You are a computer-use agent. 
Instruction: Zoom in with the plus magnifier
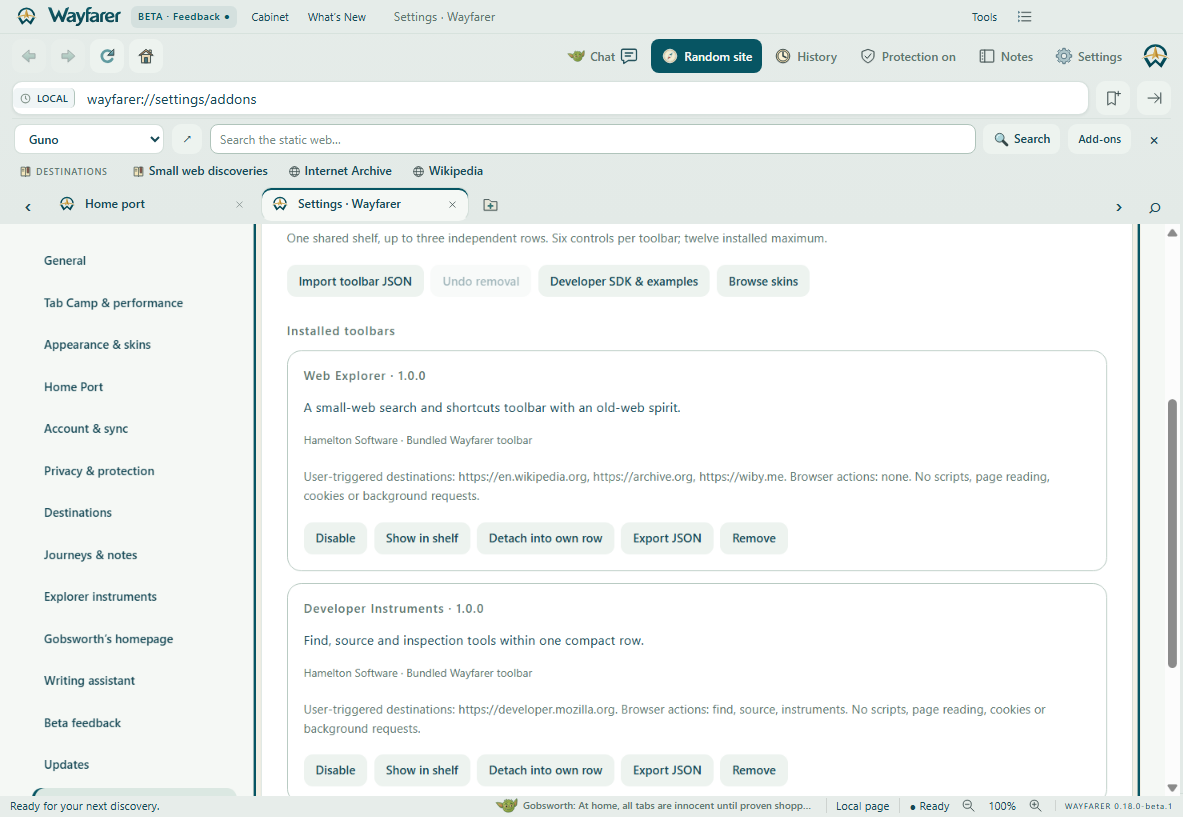click(1035, 806)
